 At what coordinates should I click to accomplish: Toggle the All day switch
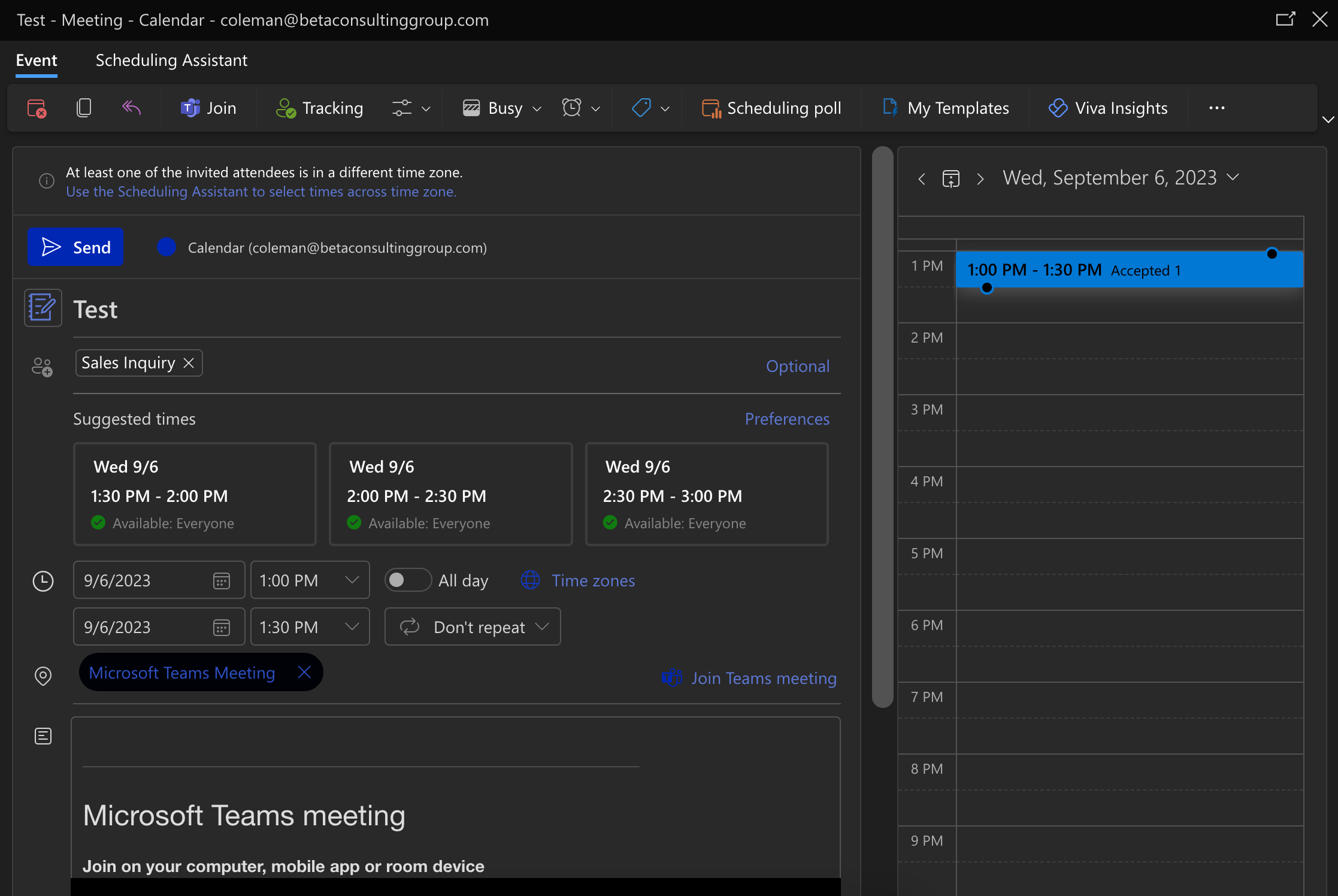(x=408, y=580)
